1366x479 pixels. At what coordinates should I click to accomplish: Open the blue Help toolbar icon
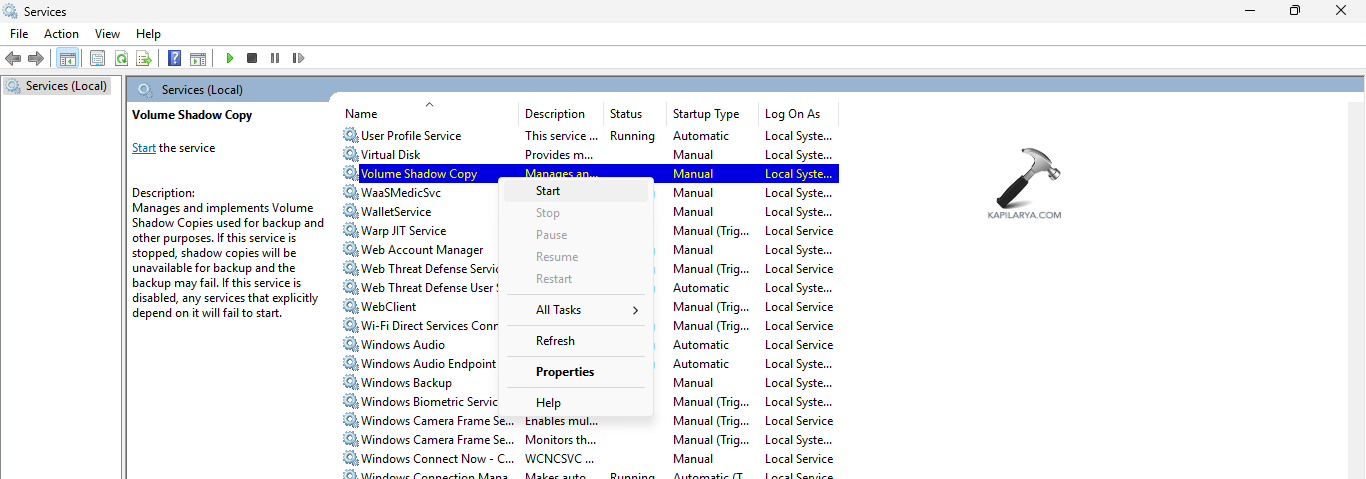click(174, 58)
